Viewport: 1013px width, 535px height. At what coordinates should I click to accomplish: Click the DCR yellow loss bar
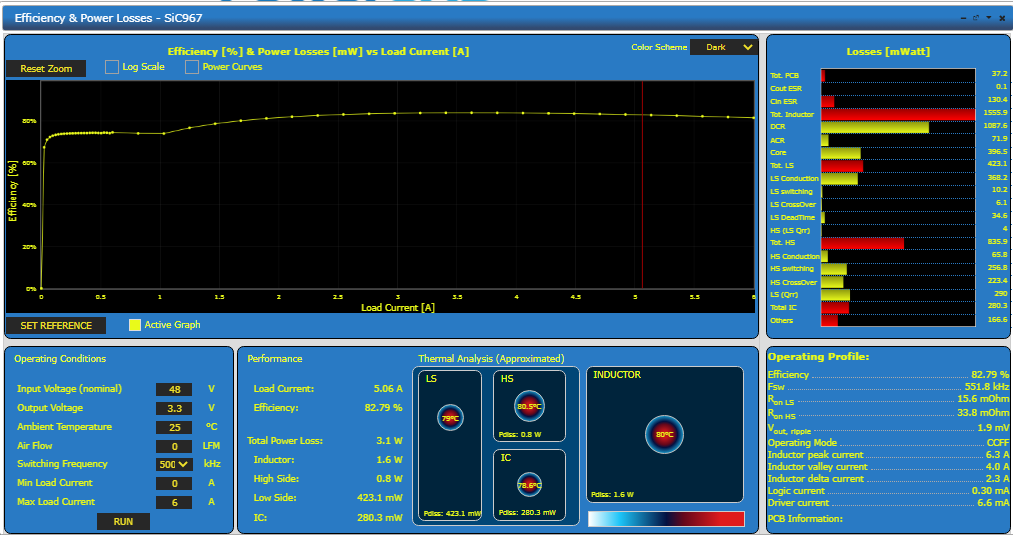(875, 127)
